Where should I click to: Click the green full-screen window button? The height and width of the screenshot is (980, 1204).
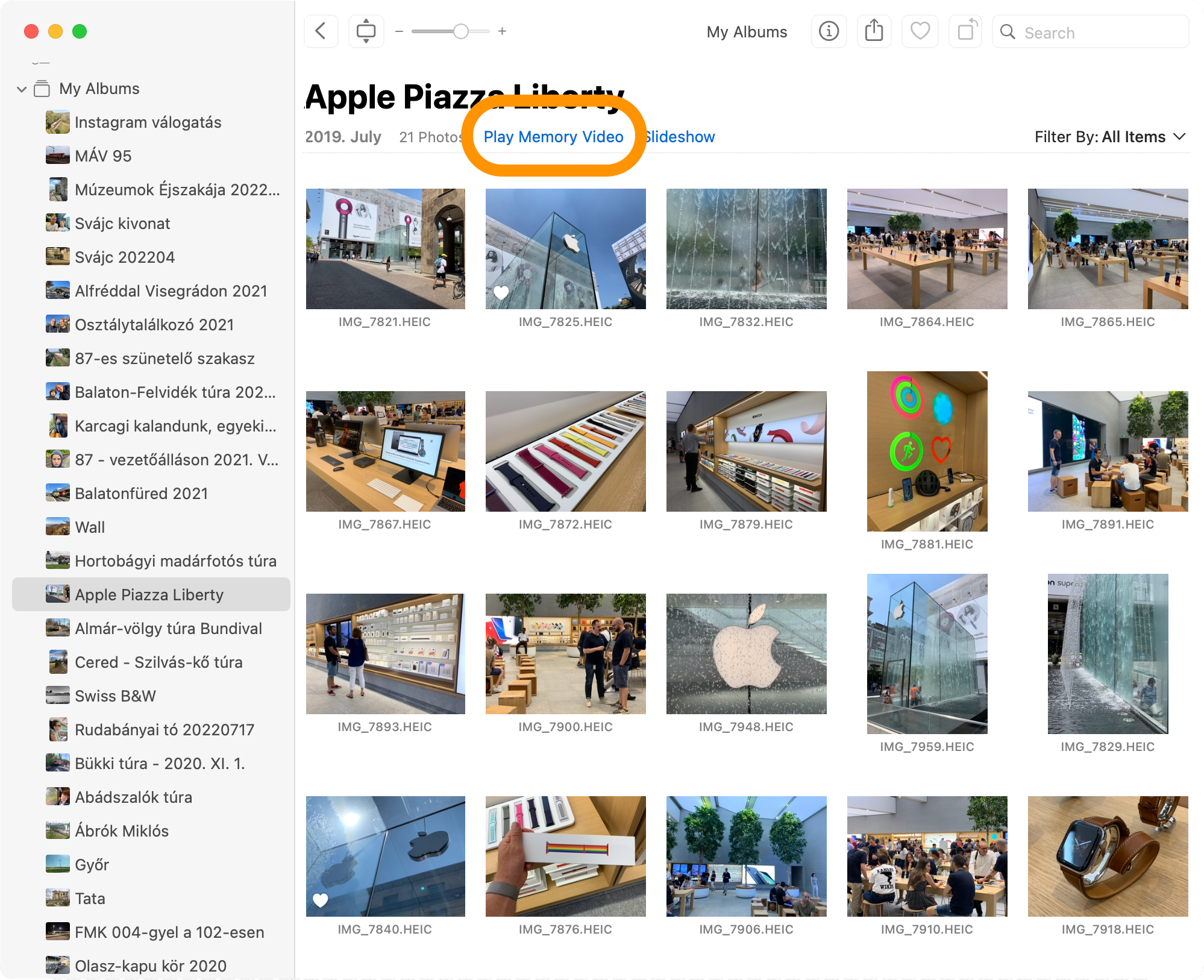click(80, 31)
